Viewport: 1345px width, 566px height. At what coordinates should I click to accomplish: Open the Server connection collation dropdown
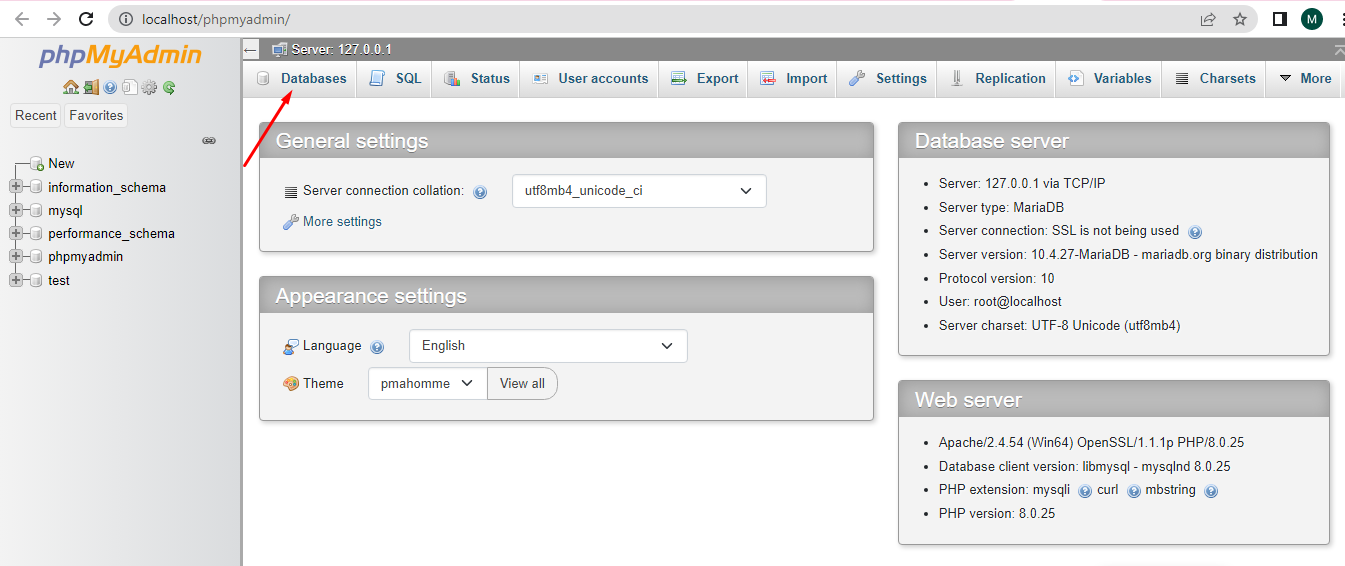[639, 191]
